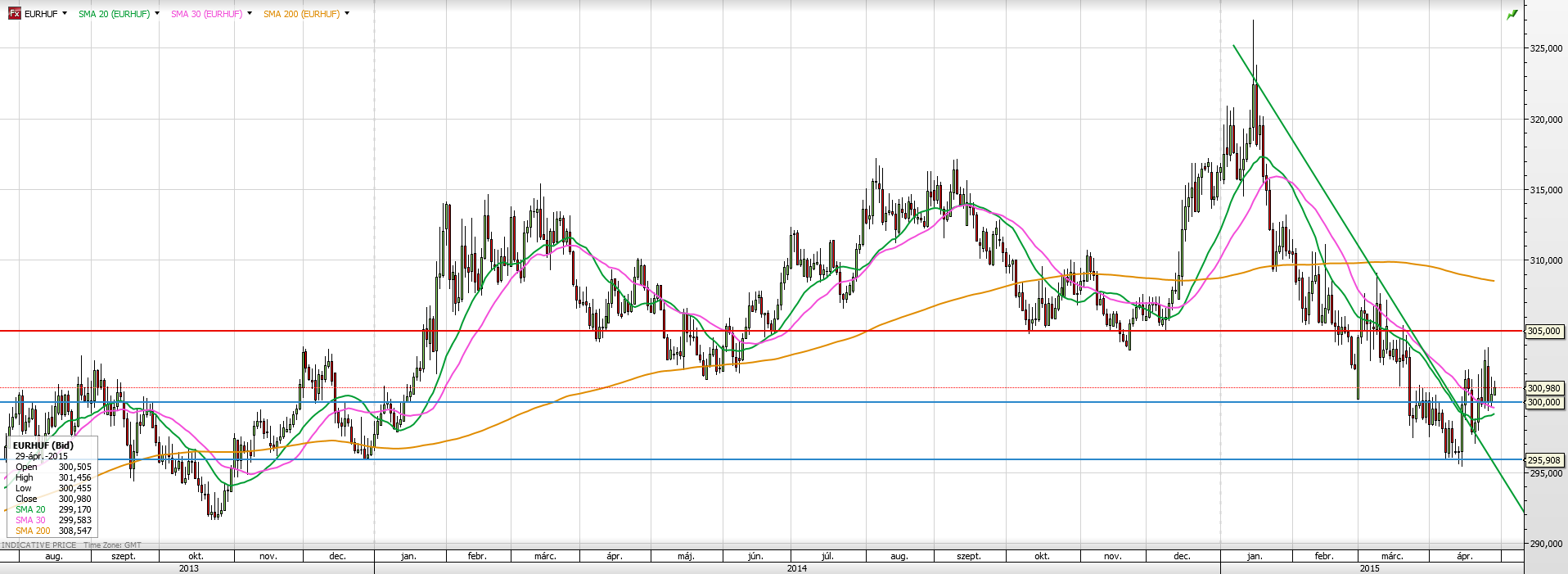Click the ápr. month label in 2015
This screenshot has height=574, width=1568.
[x=1465, y=556]
